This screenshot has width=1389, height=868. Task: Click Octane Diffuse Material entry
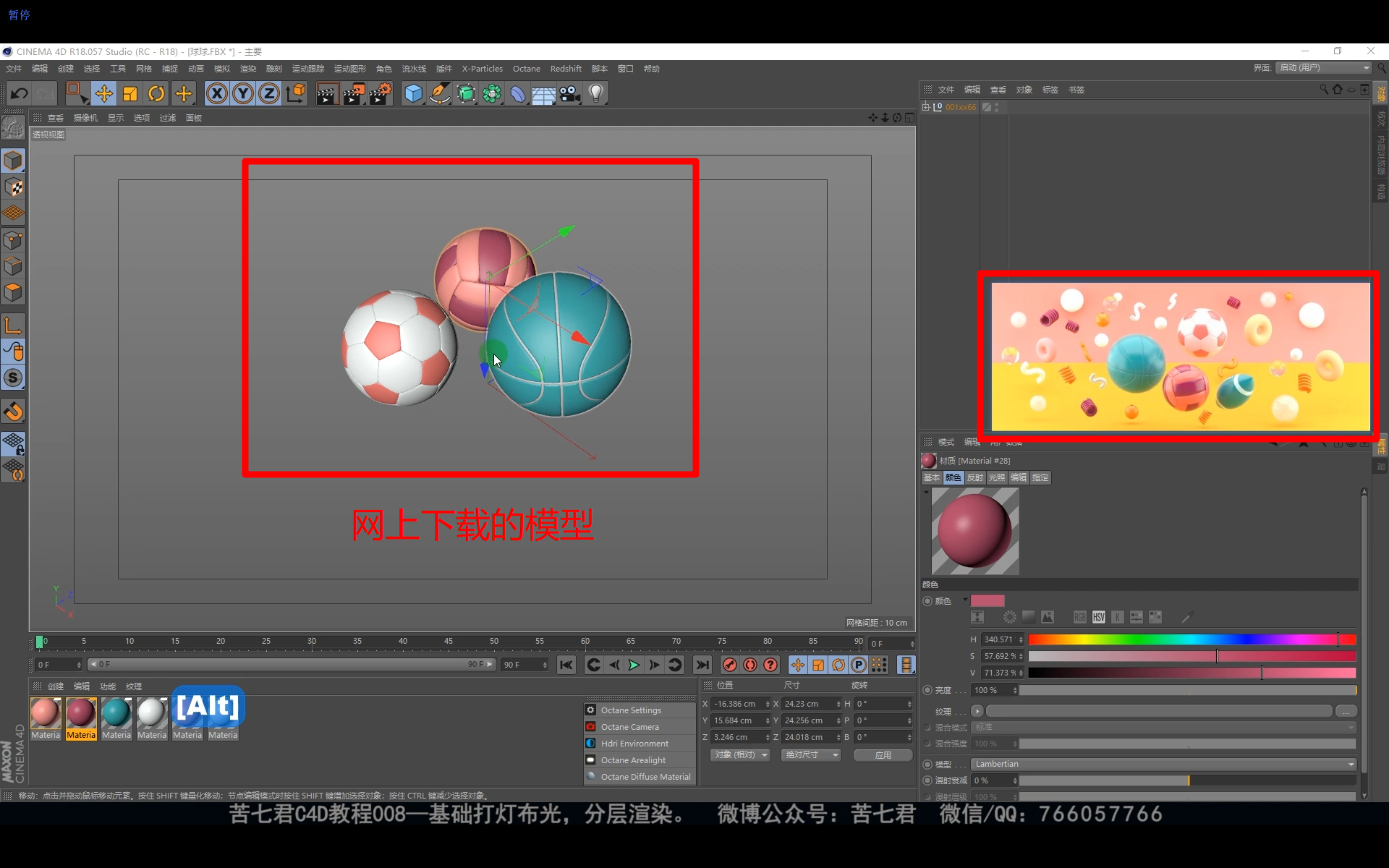point(645,777)
